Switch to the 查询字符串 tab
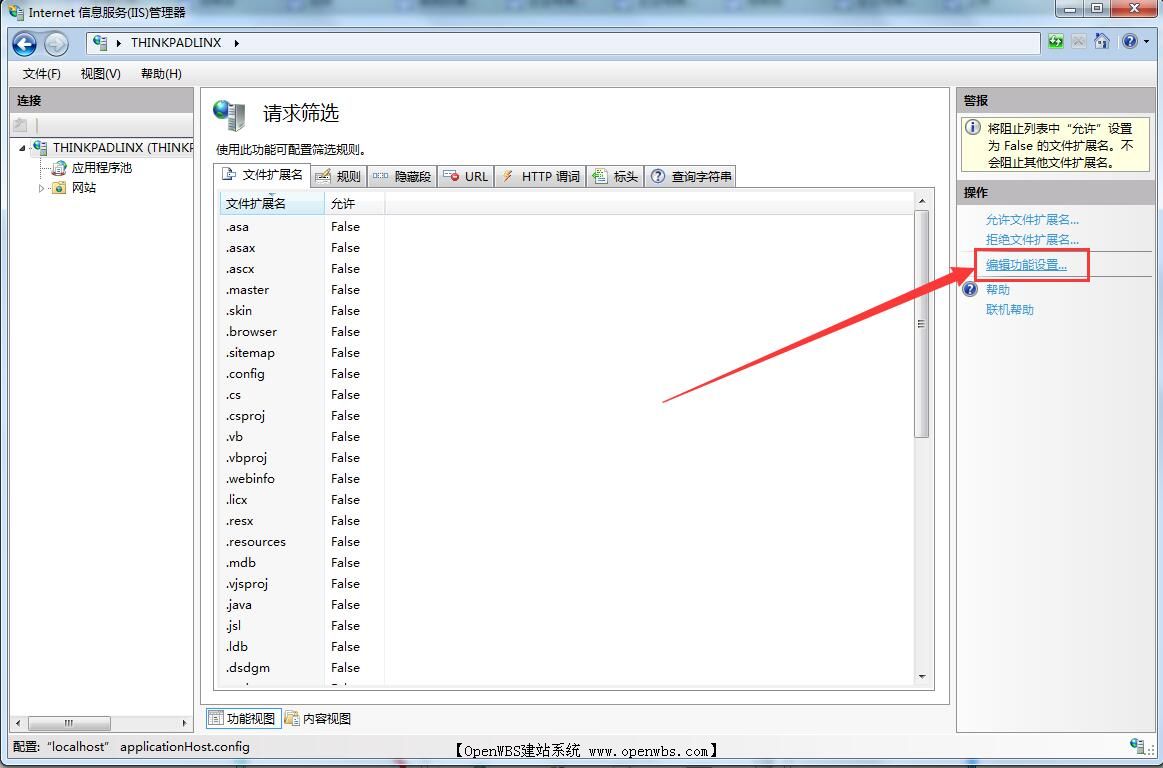This screenshot has height=768, width=1163. point(691,177)
